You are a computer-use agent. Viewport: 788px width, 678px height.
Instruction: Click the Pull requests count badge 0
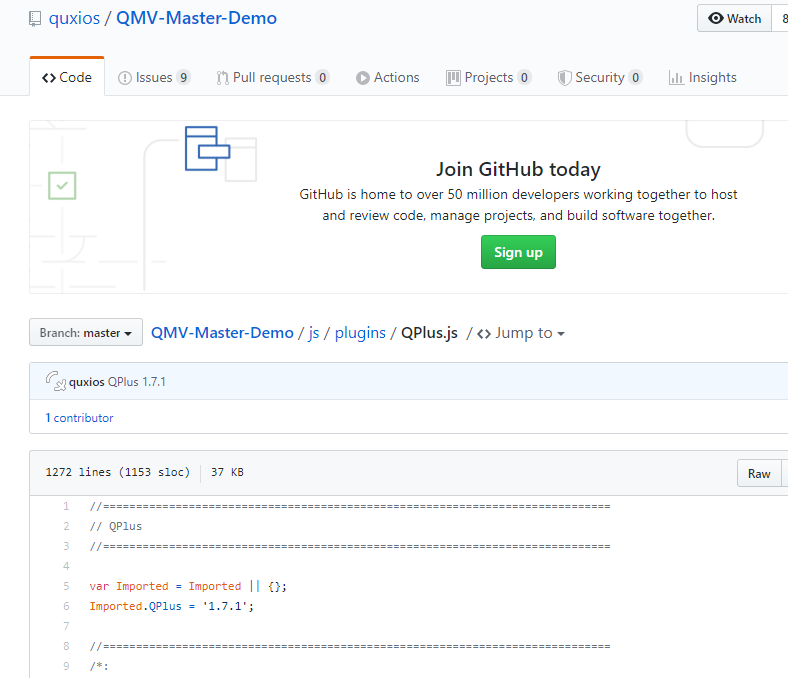(x=323, y=77)
